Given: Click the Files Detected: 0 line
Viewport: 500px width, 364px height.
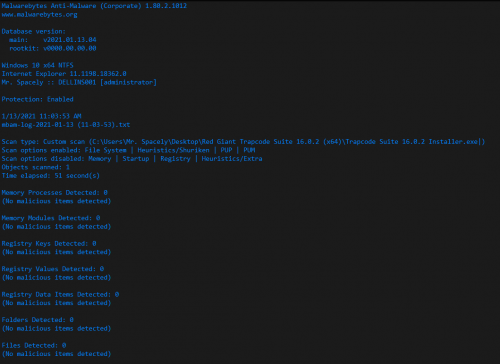Looking at the screenshot, I should (x=34, y=345).
